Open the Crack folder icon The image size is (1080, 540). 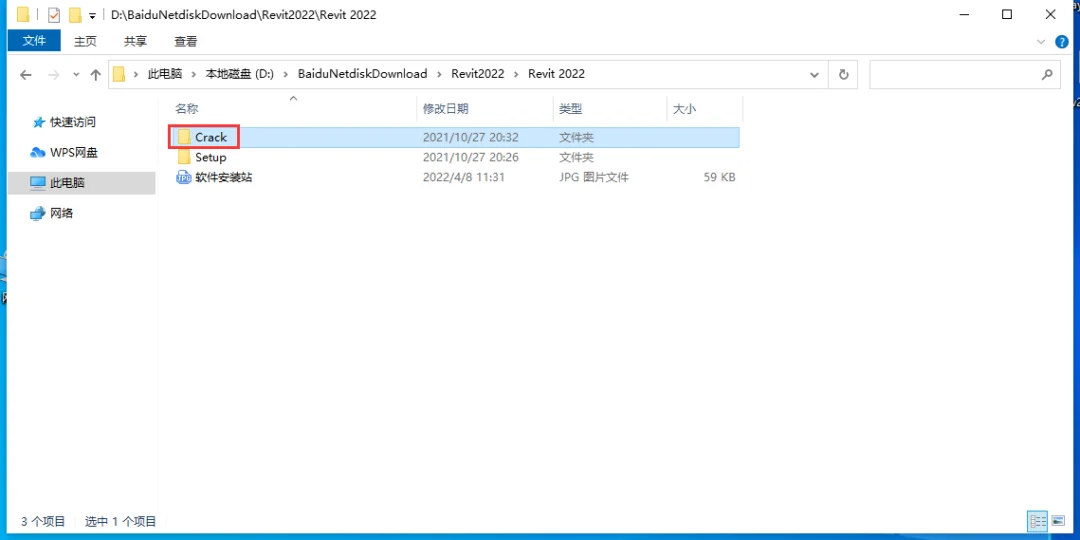pos(184,137)
